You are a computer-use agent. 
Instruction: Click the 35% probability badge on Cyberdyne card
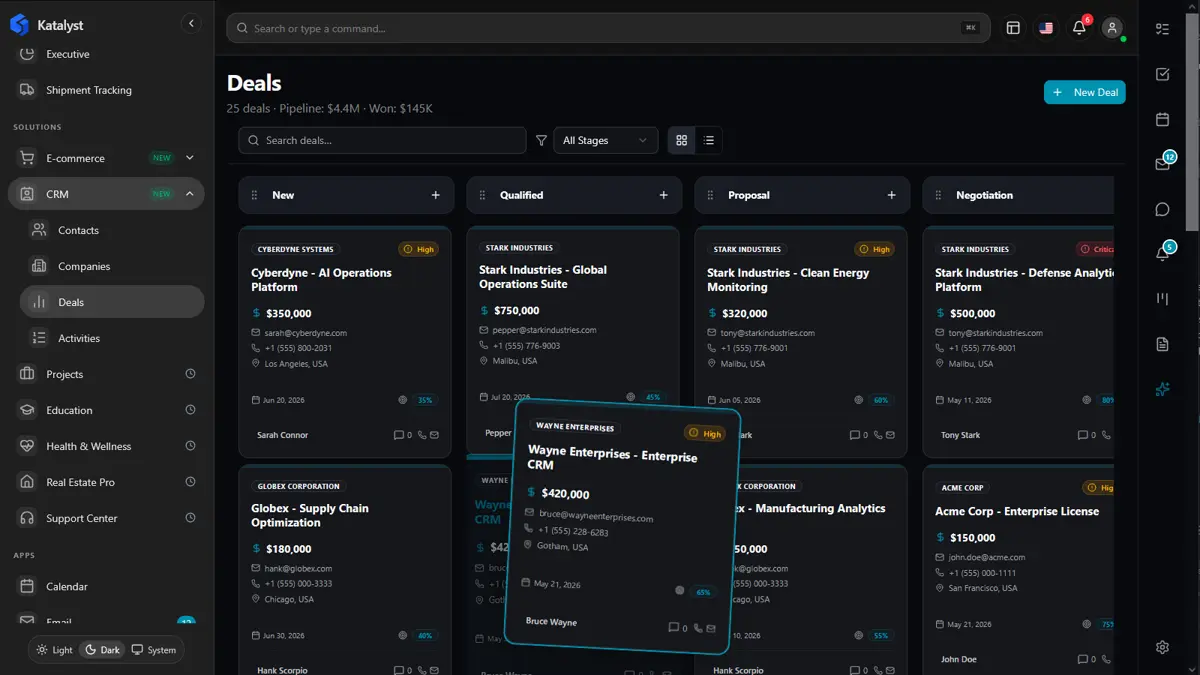425,400
